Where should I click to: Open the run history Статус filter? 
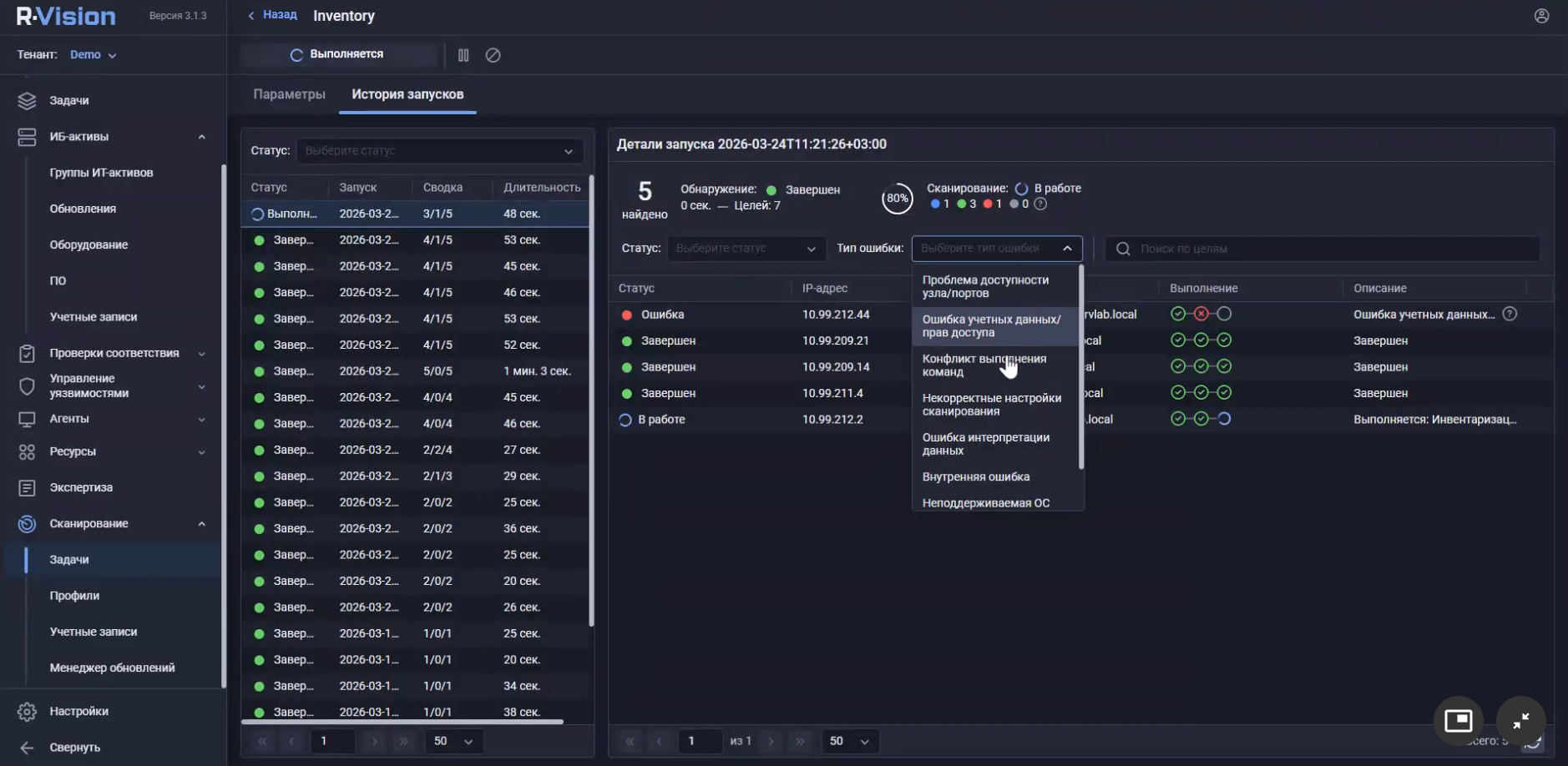pyautogui.click(x=439, y=151)
